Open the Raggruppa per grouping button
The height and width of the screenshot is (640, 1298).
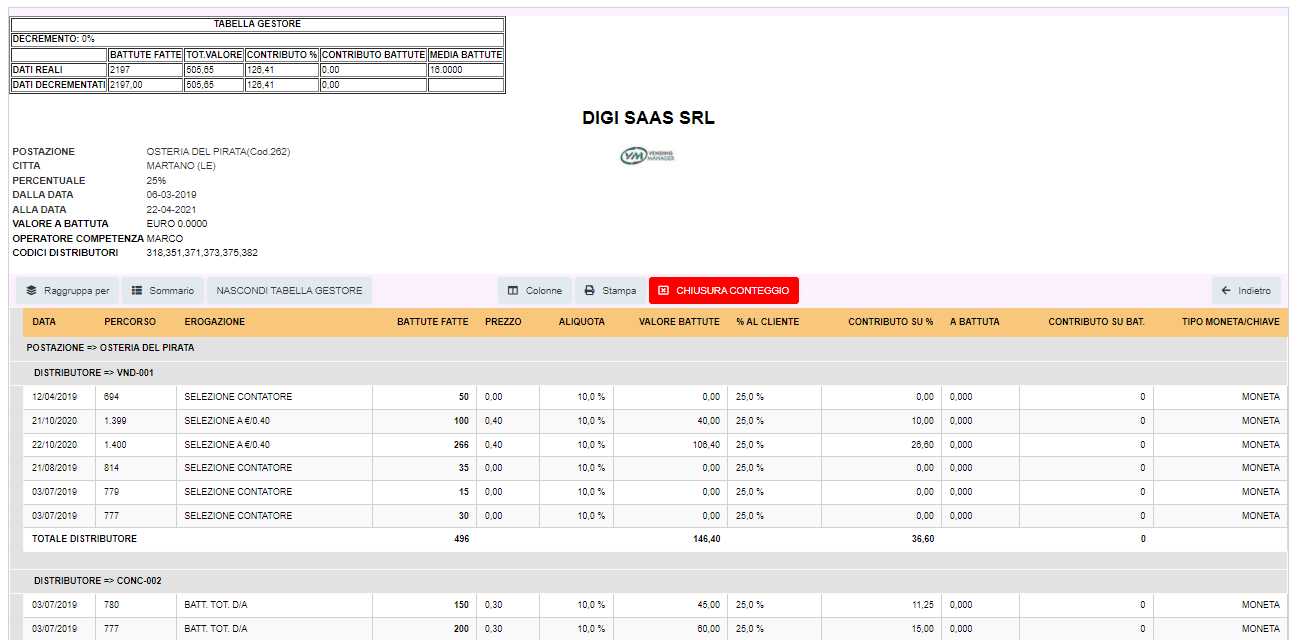pos(68,291)
